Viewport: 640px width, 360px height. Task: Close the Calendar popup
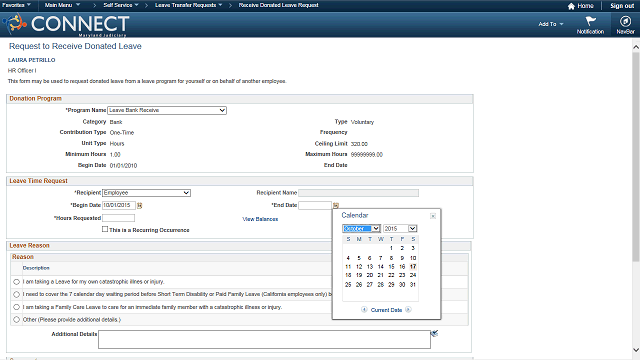(433, 216)
